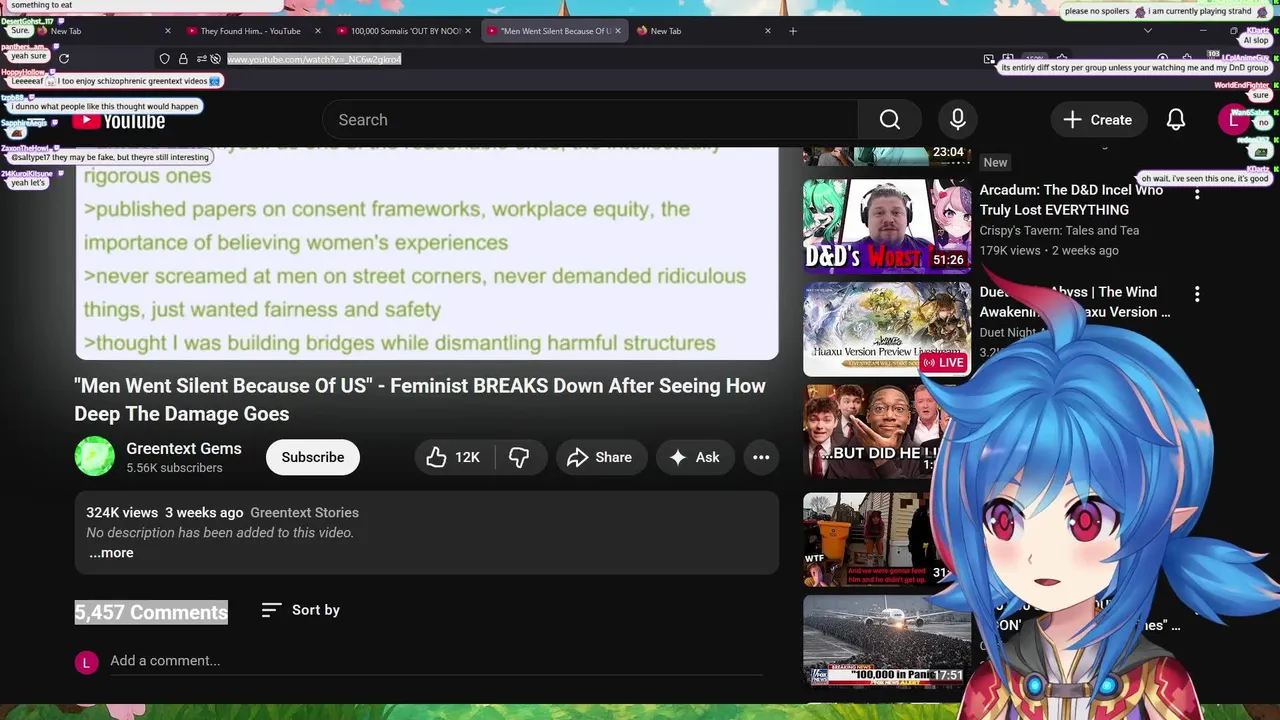Open the Greentext Stories tag link
This screenshot has width=1280, height=720.
[304, 512]
